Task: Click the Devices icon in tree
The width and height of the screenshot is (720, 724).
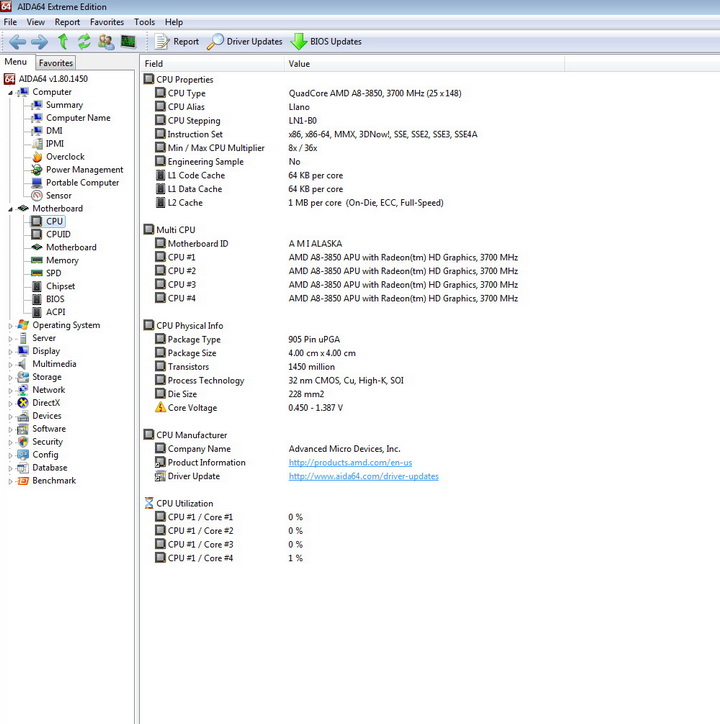Action: pos(23,416)
